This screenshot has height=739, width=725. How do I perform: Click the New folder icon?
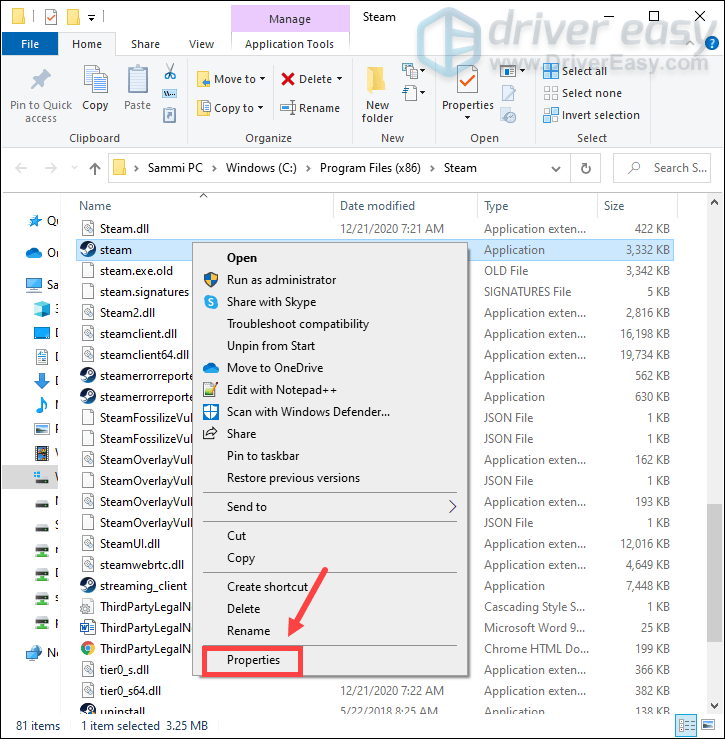click(377, 80)
